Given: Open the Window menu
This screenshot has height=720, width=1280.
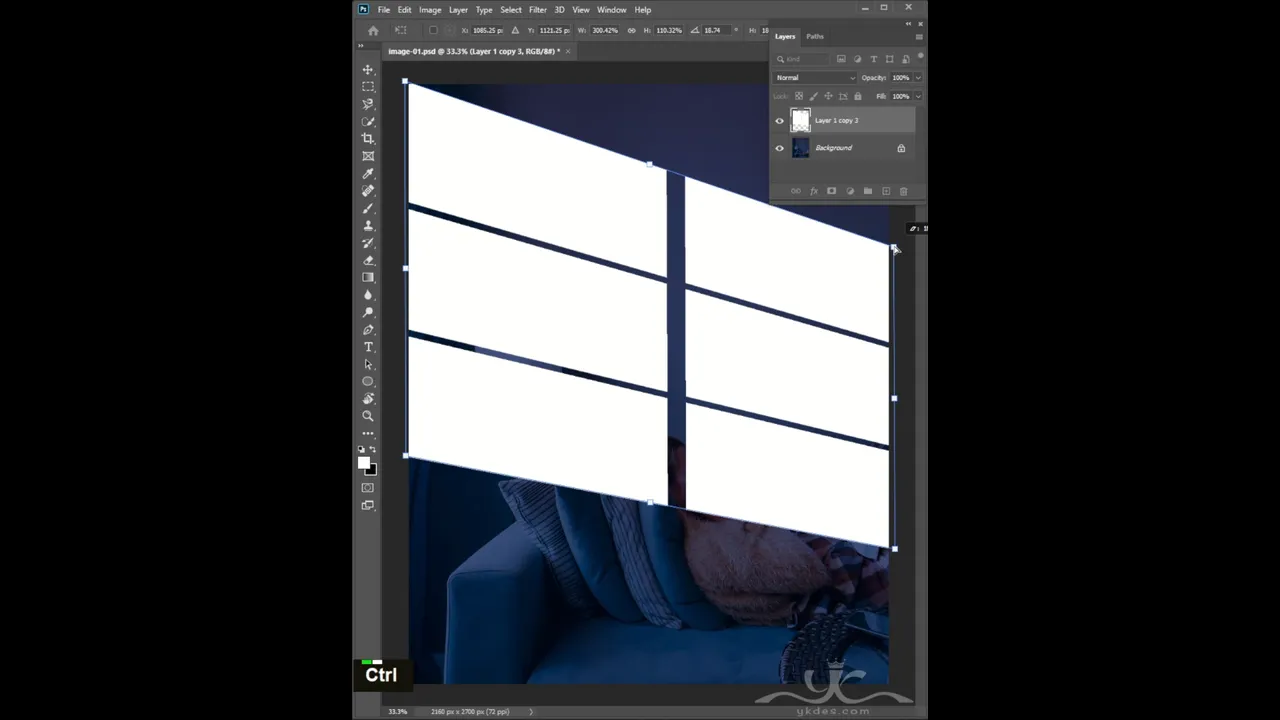Looking at the screenshot, I should pos(612,10).
